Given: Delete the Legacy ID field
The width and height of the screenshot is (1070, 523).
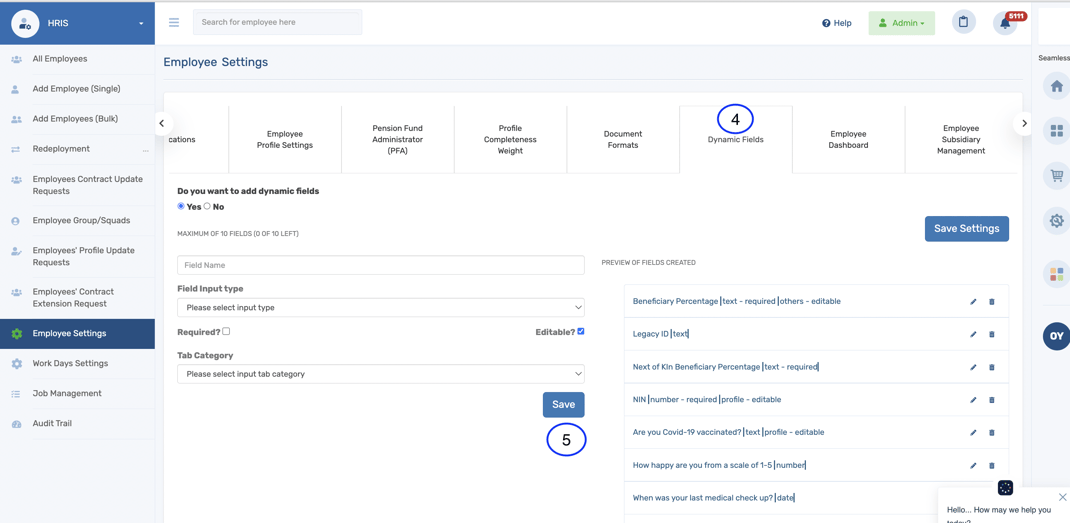Looking at the screenshot, I should tap(992, 335).
